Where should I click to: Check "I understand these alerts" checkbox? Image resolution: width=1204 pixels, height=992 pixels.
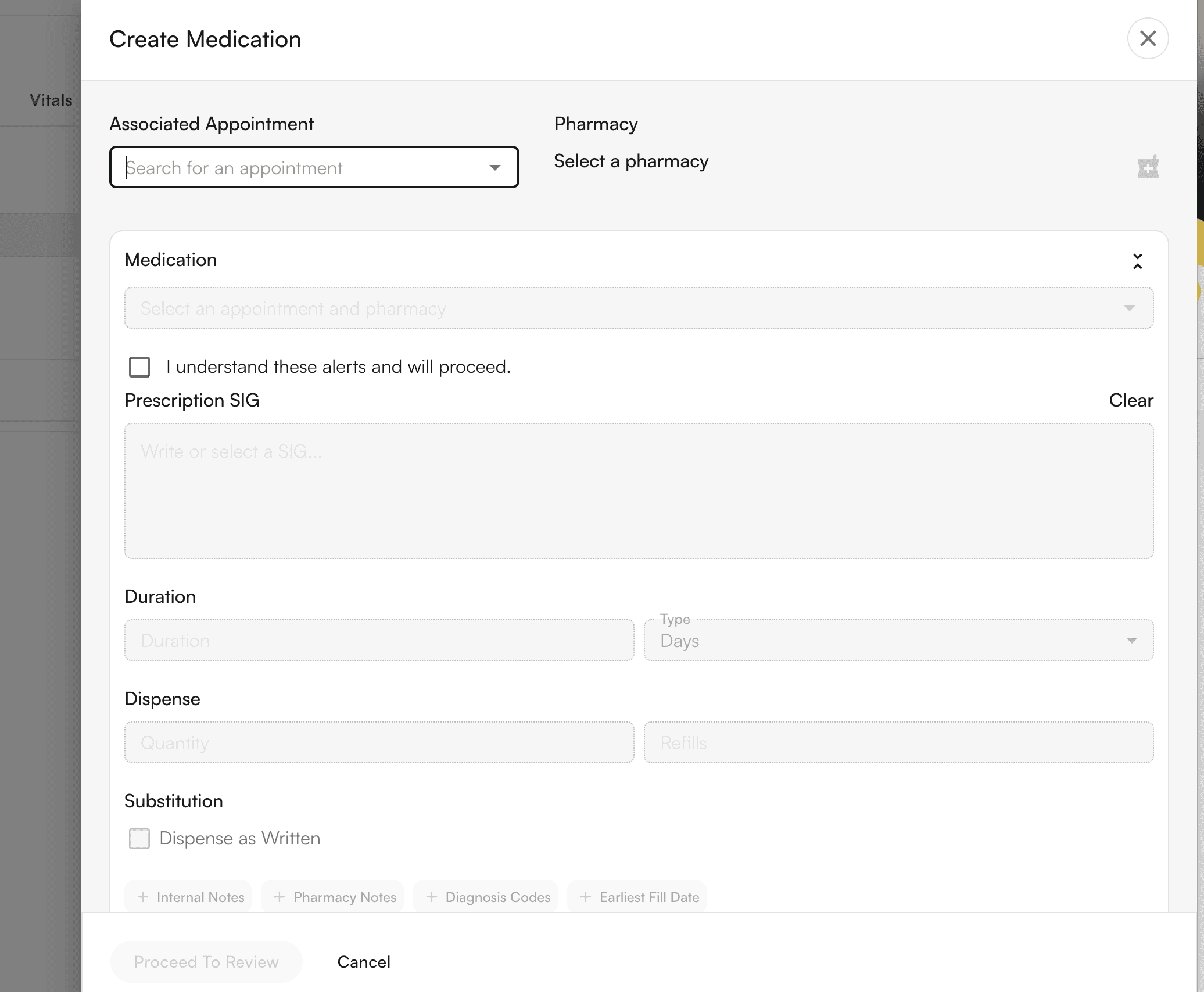(139, 367)
